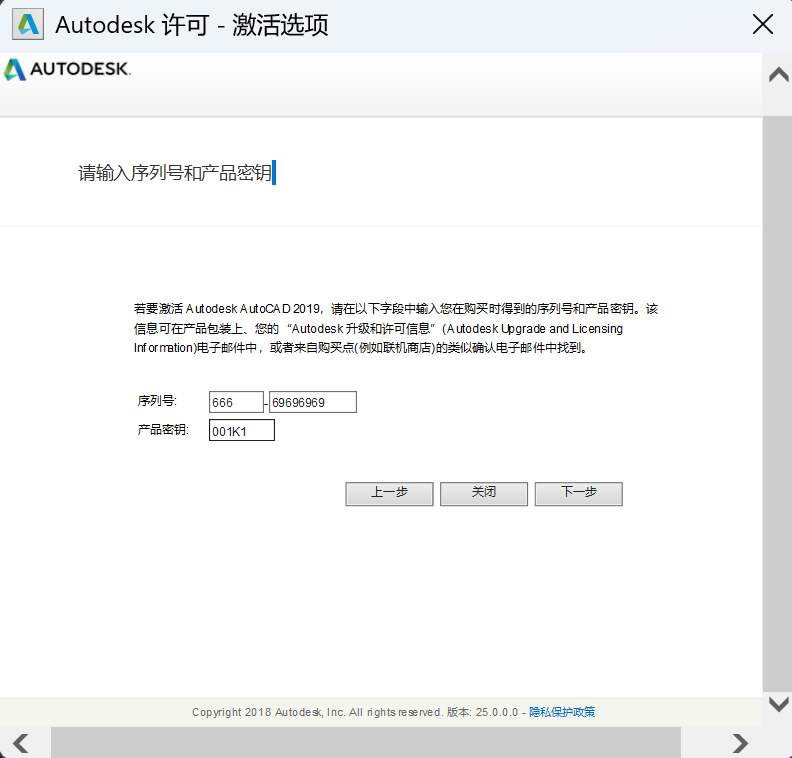Click the product key field 001K1
The width and height of the screenshot is (792, 758).
[x=242, y=431]
